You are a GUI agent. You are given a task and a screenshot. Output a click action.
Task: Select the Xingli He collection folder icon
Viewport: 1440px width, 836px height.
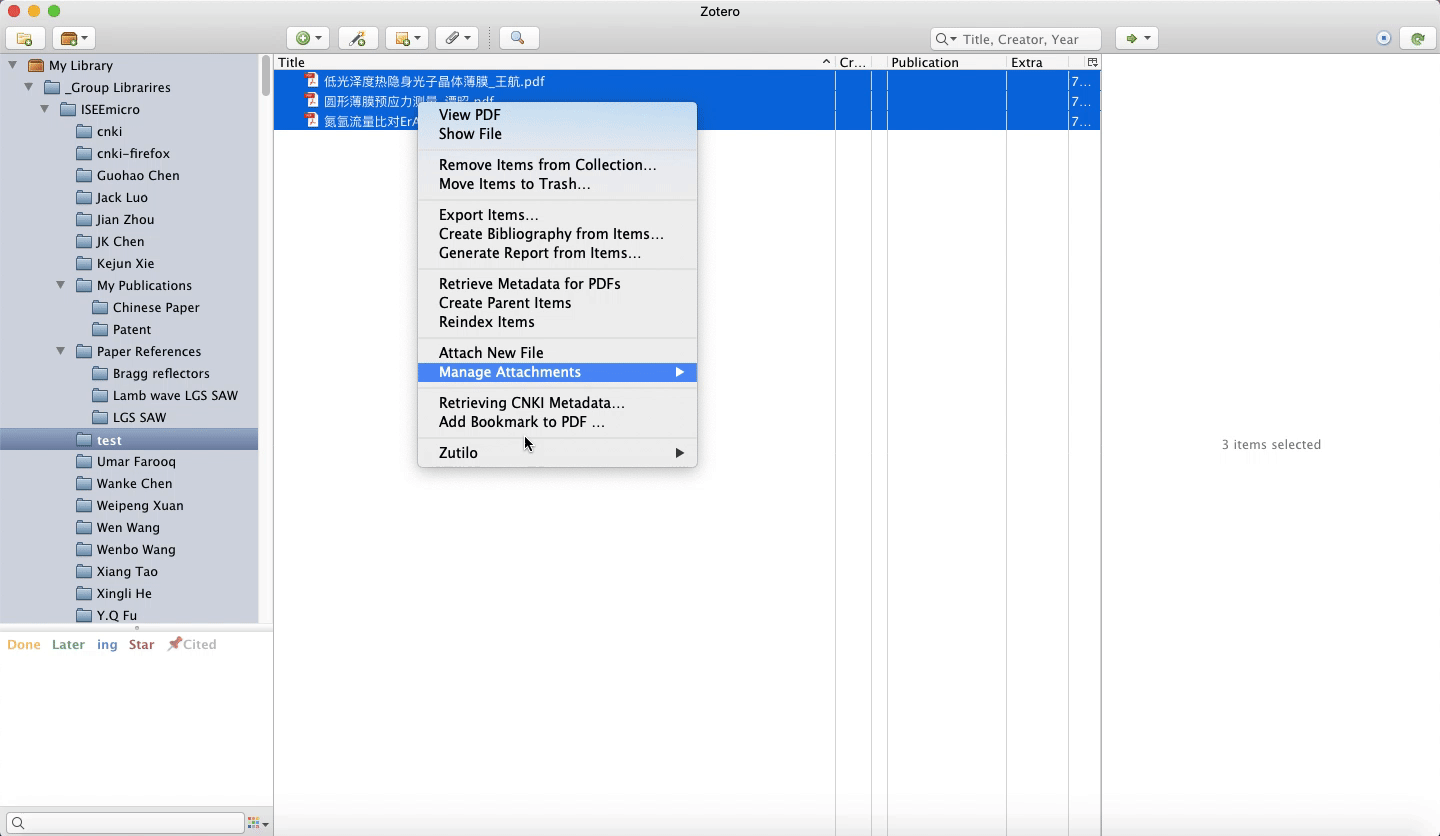pyautogui.click(x=84, y=593)
